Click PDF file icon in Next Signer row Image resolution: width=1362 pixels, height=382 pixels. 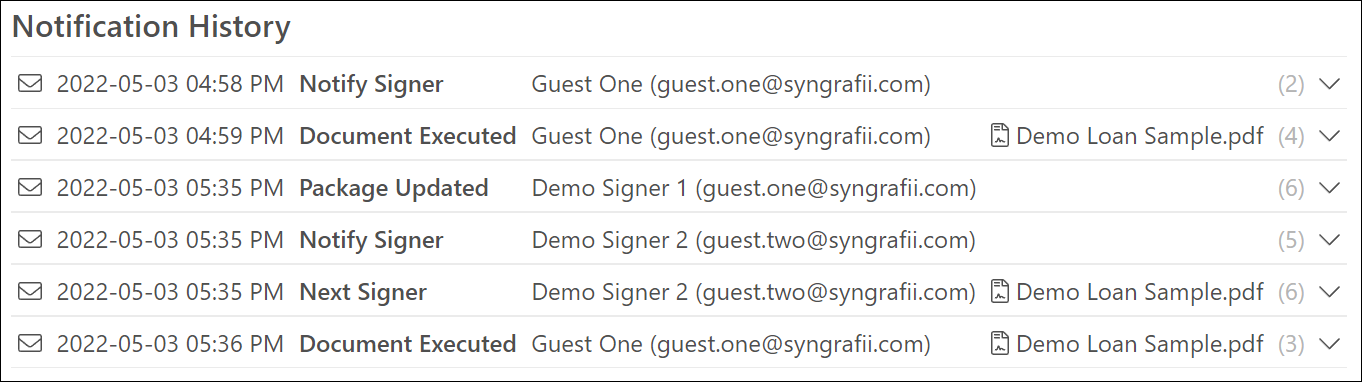pos(998,292)
